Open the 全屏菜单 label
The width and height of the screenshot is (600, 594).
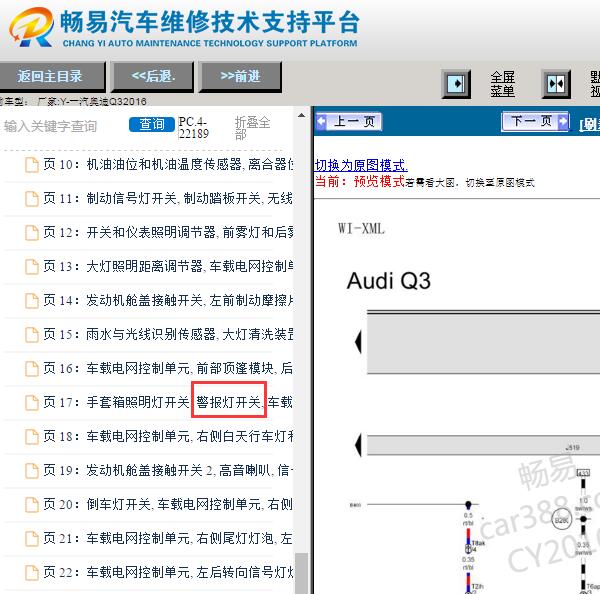click(x=502, y=84)
